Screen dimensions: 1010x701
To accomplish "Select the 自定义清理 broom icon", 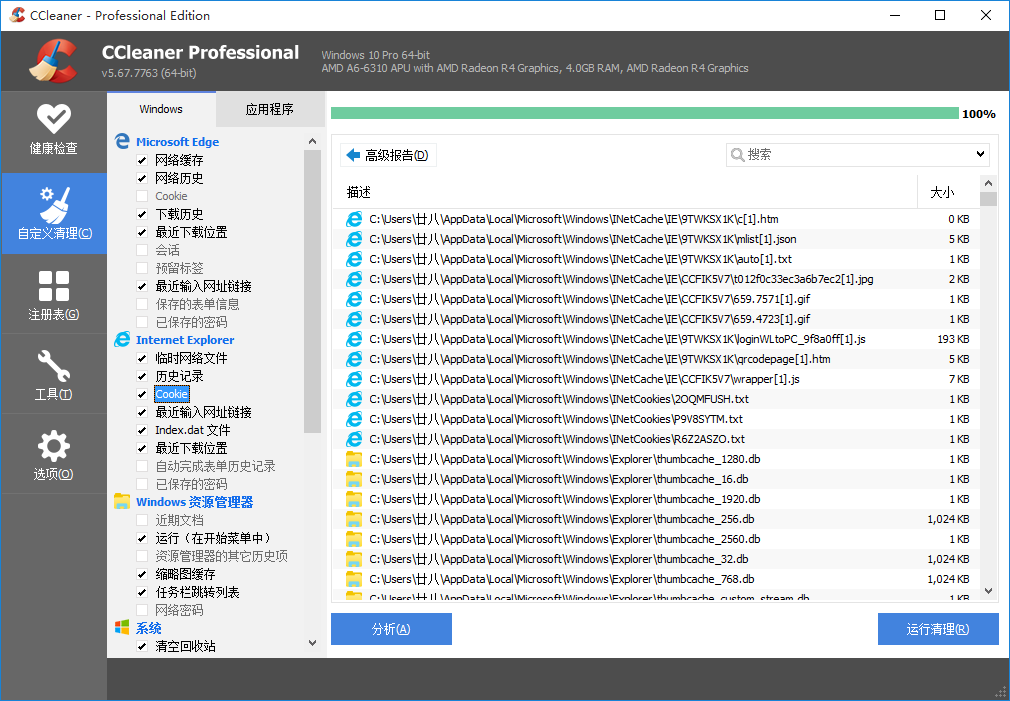I will coord(53,205).
